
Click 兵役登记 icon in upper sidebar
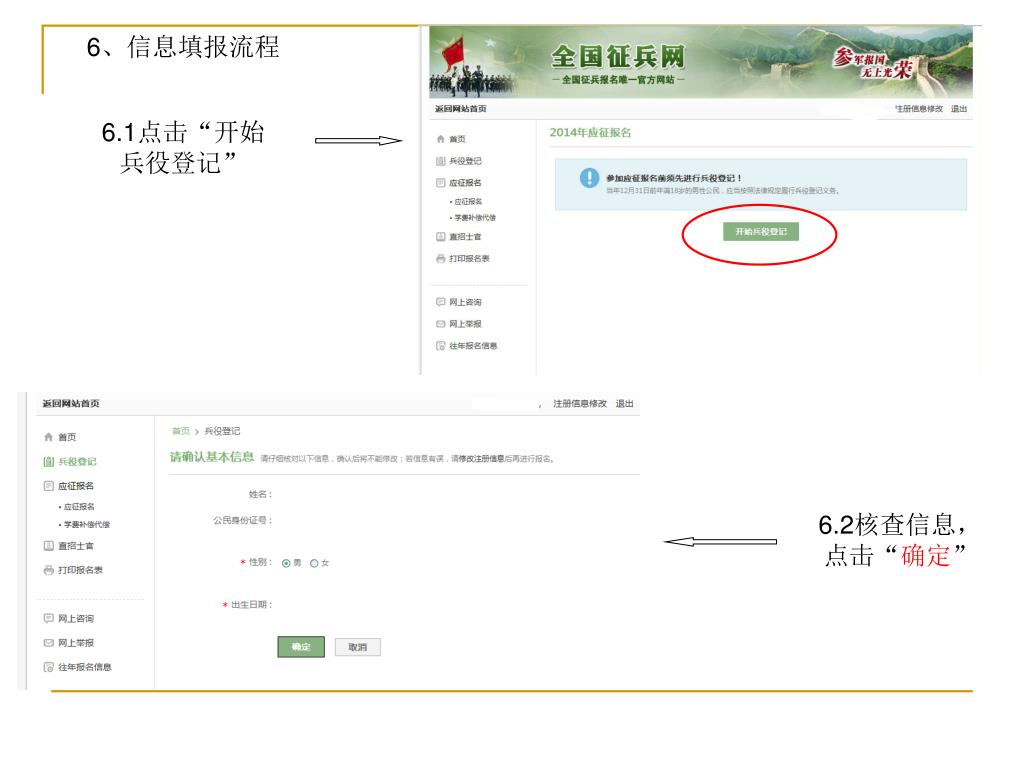point(440,161)
